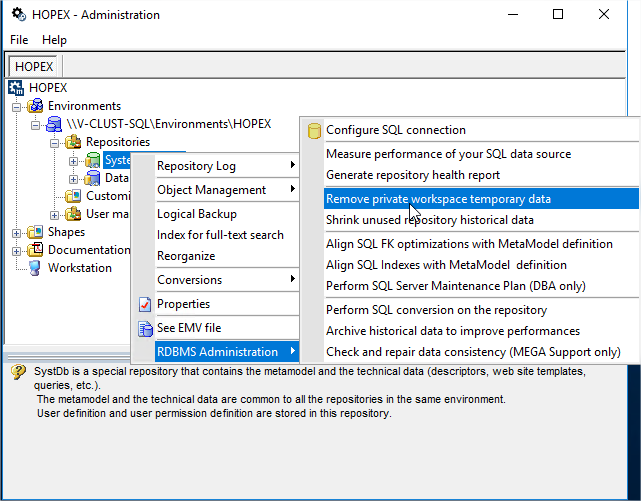The width and height of the screenshot is (641, 501).
Task: Click the Shapes node icon
Action: (x=35, y=232)
